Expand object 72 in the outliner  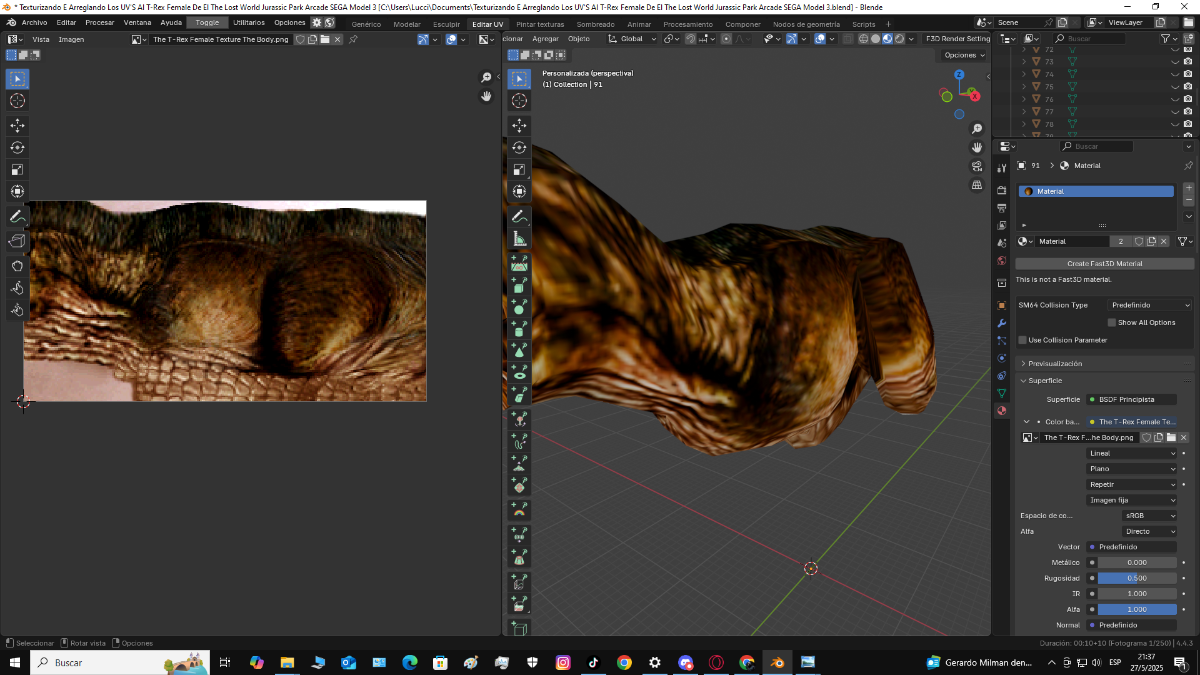click(1024, 49)
